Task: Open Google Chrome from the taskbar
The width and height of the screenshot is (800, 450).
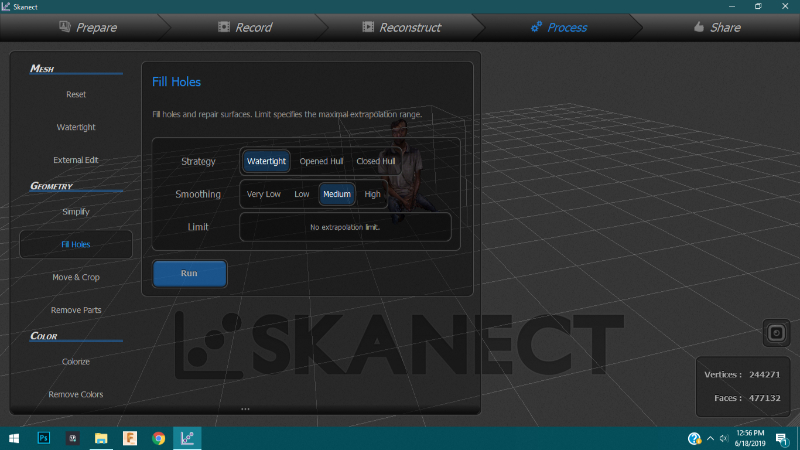Action: (x=159, y=438)
